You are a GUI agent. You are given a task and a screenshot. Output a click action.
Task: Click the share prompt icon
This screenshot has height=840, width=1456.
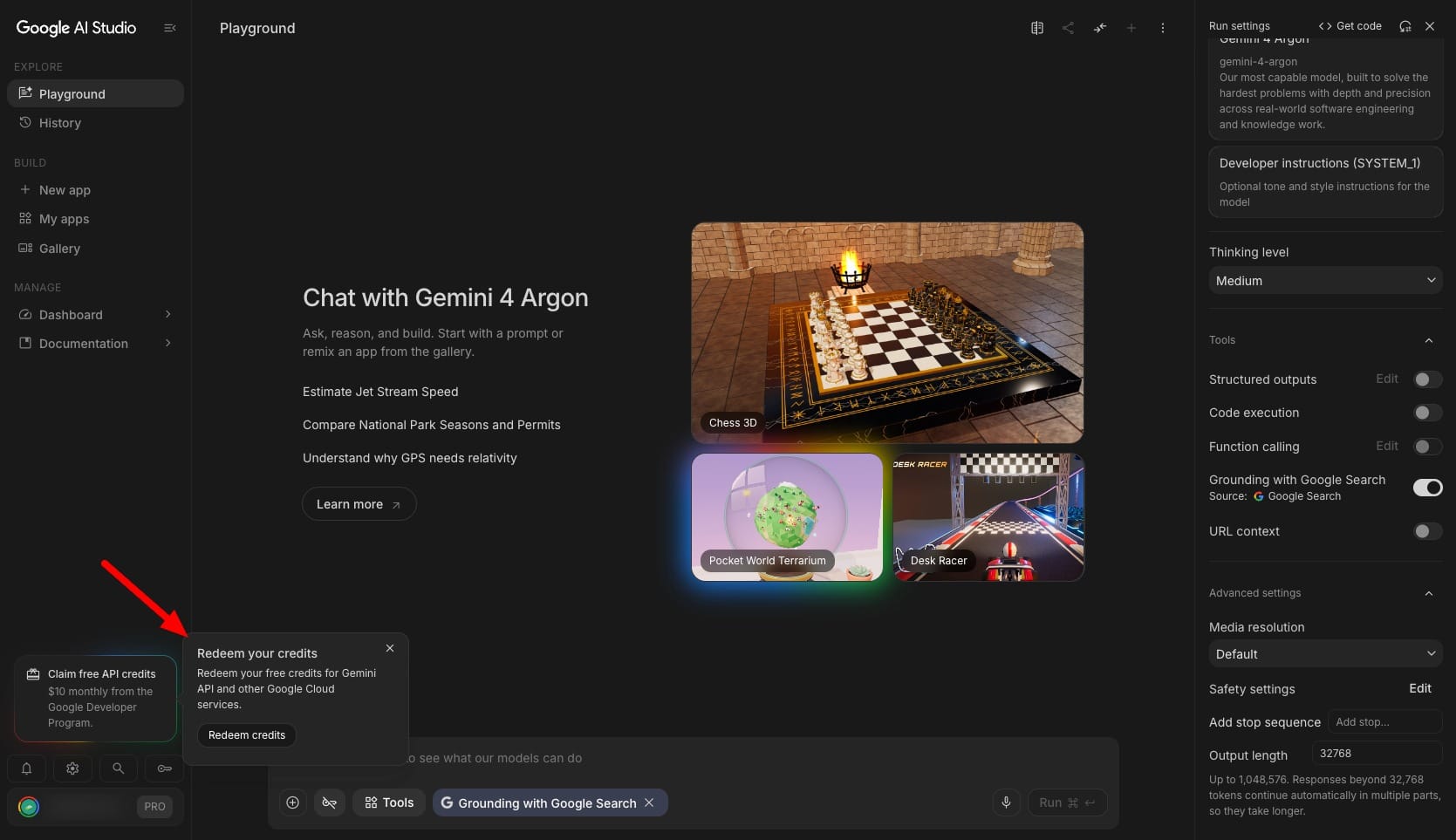tap(1068, 28)
